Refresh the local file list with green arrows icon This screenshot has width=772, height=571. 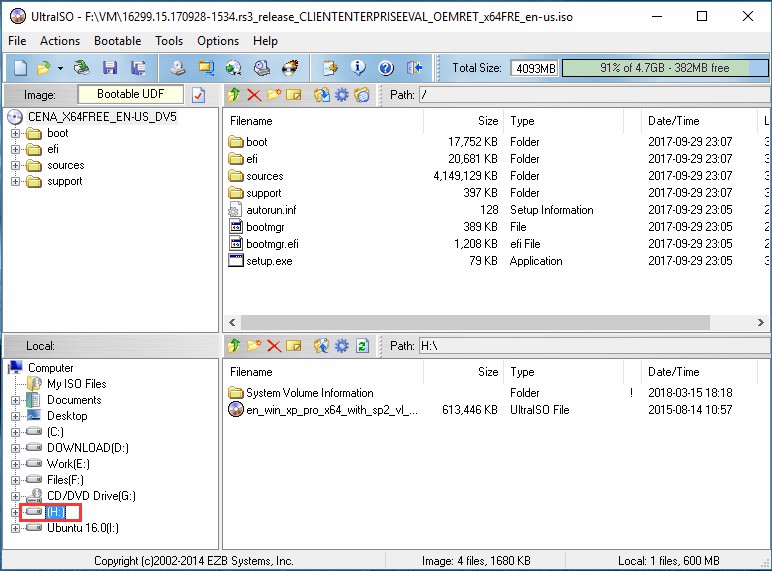point(362,346)
